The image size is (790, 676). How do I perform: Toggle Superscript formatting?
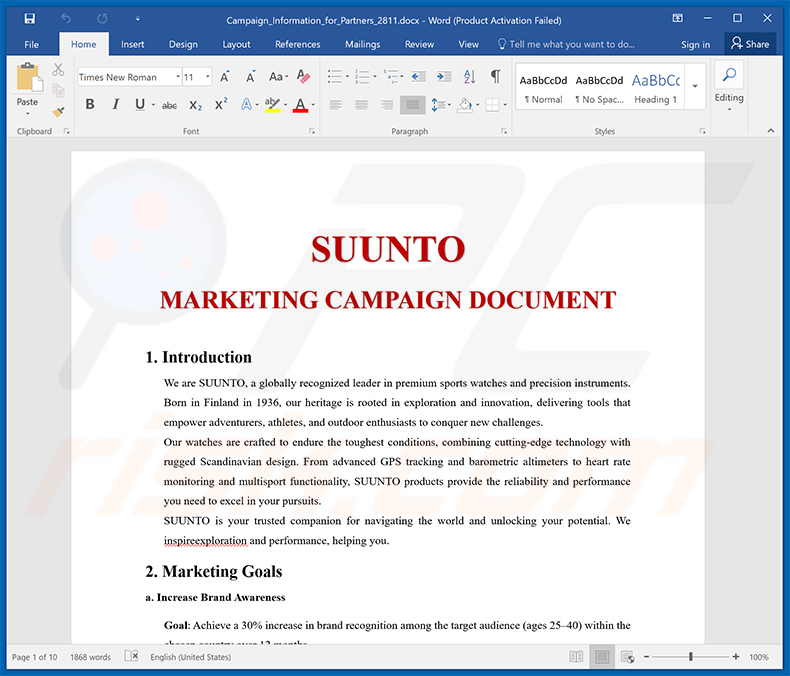coord(221,104)
